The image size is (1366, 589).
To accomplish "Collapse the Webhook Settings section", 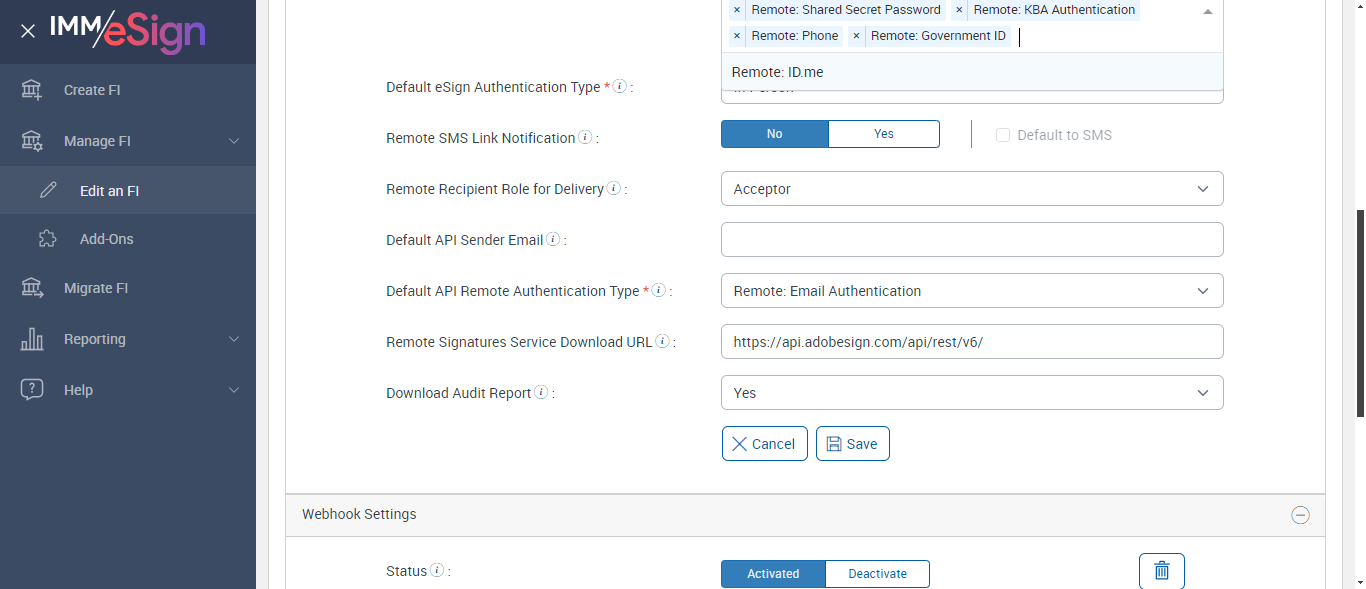I will pyautogui.click(x=1300, y=515).
